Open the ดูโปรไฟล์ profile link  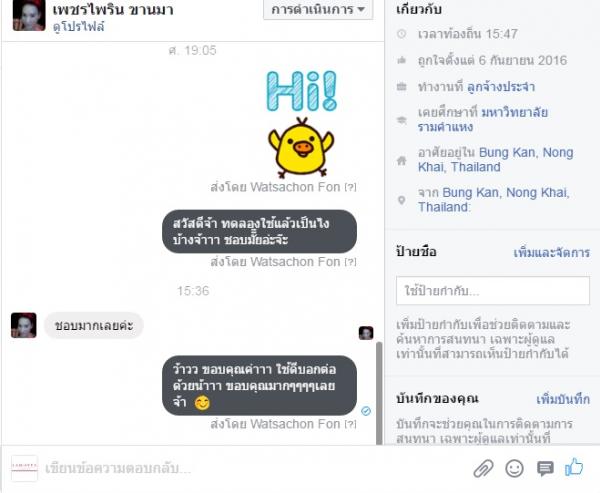(78, 26)
